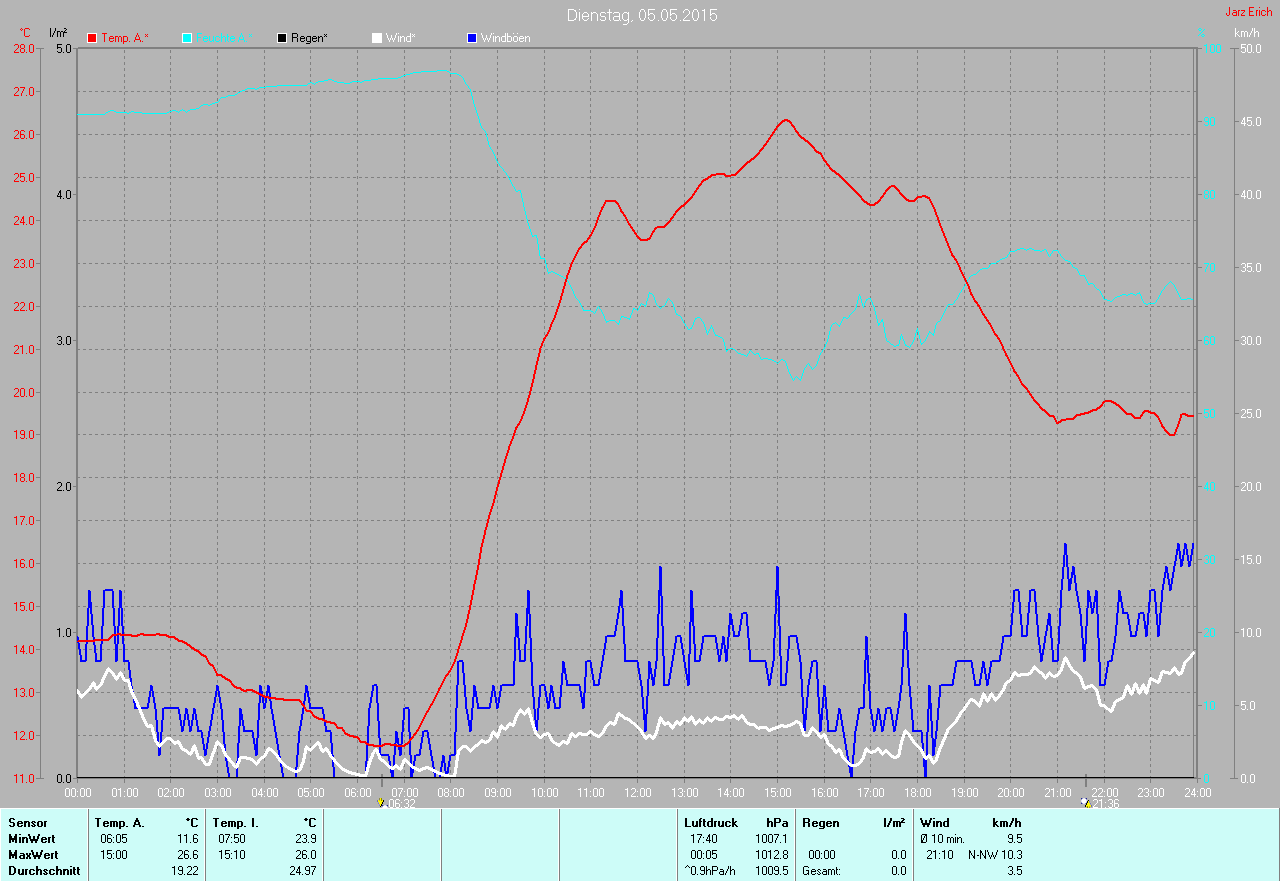Click minimum outdoor temperature value '11.6'

(188, 839)
